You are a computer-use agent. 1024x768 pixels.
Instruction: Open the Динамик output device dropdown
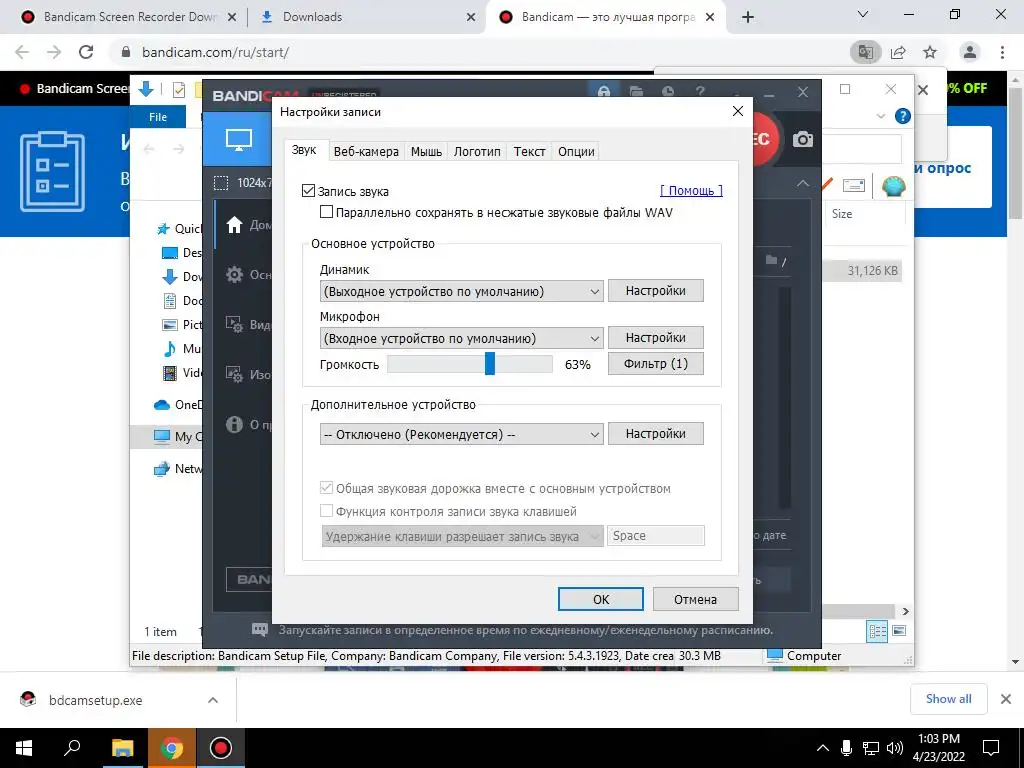461,291
